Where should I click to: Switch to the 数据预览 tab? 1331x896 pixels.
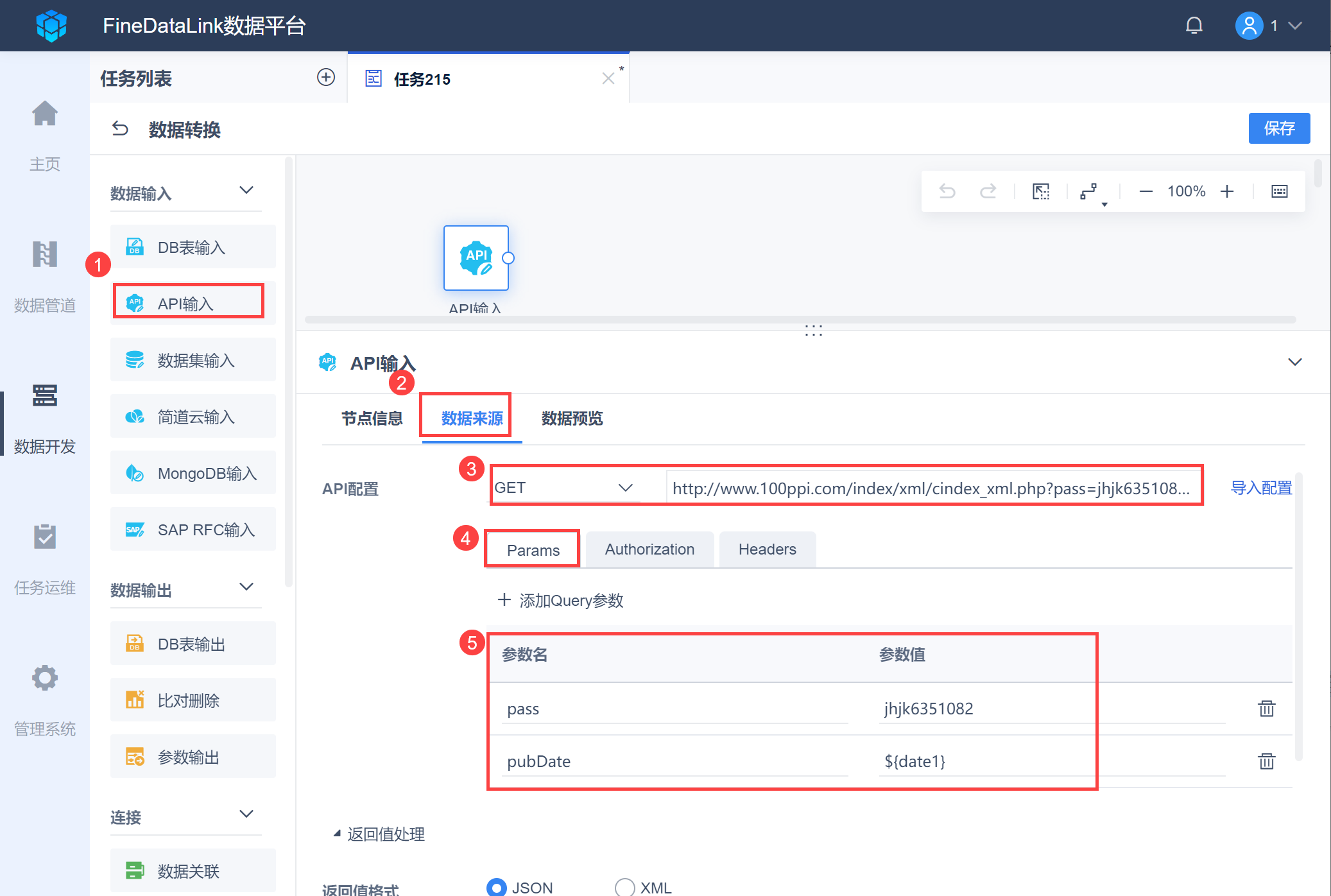(571, 418)
